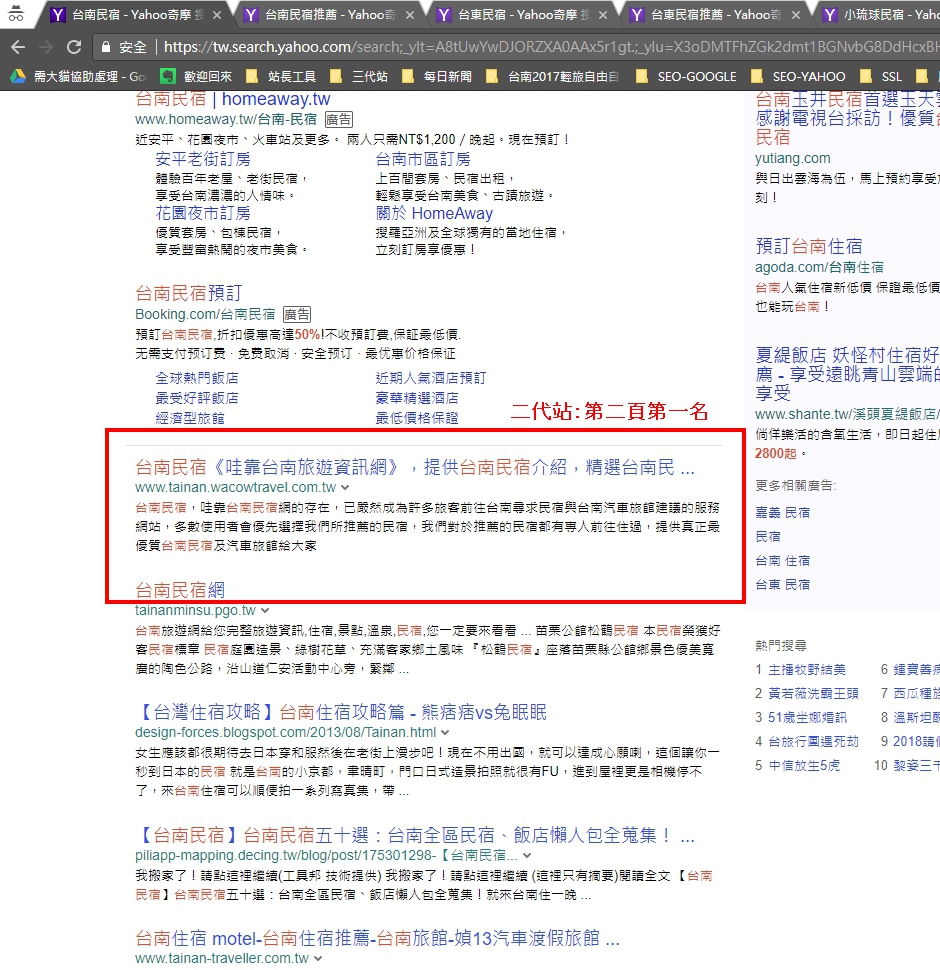Click trending search 黃若薇洗霸王頭
This screenshot has width=940, height=970.
coord(813,693)
